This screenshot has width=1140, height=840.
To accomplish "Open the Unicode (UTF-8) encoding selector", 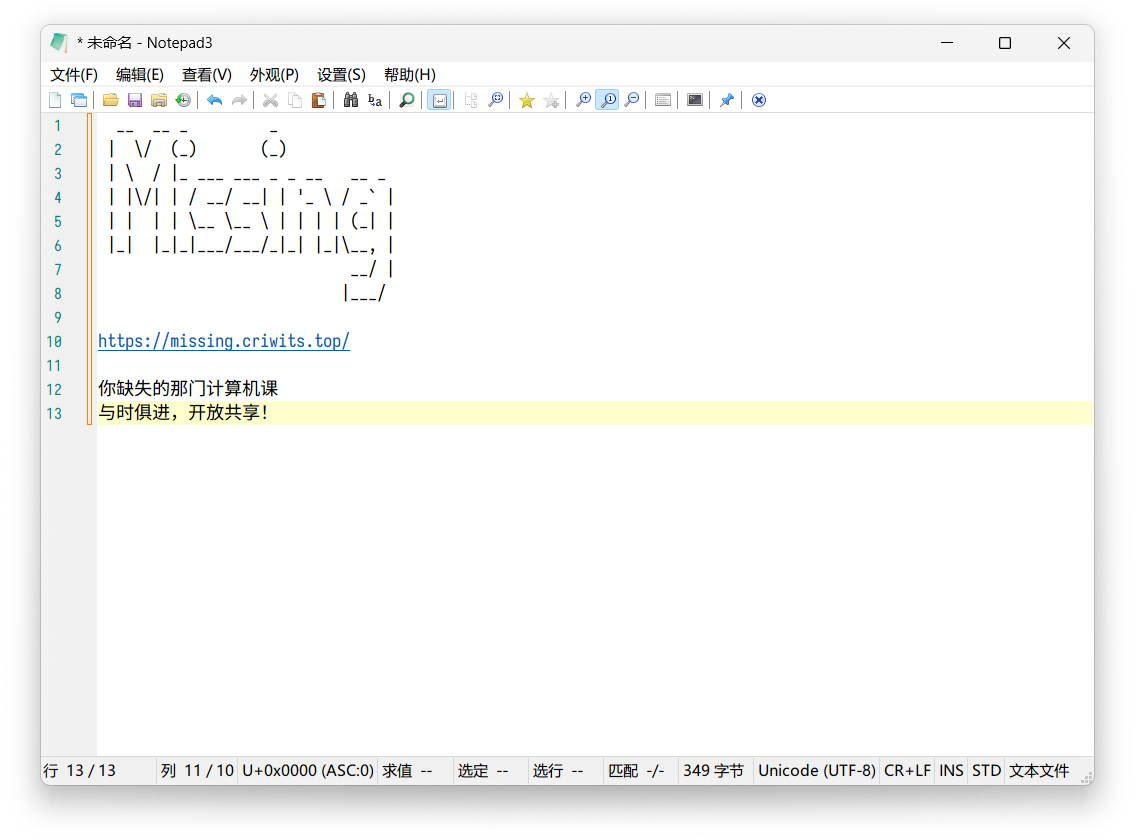I will pyautogui.click(x=816, y=771).
